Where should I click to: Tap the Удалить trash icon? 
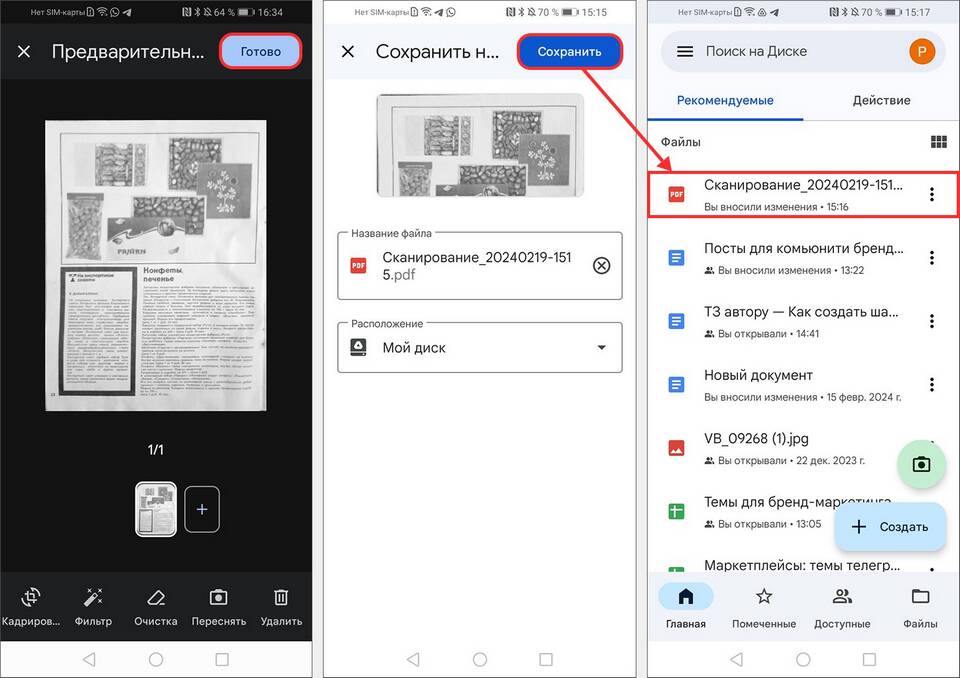pyautogui.click(x=281, y=607)
